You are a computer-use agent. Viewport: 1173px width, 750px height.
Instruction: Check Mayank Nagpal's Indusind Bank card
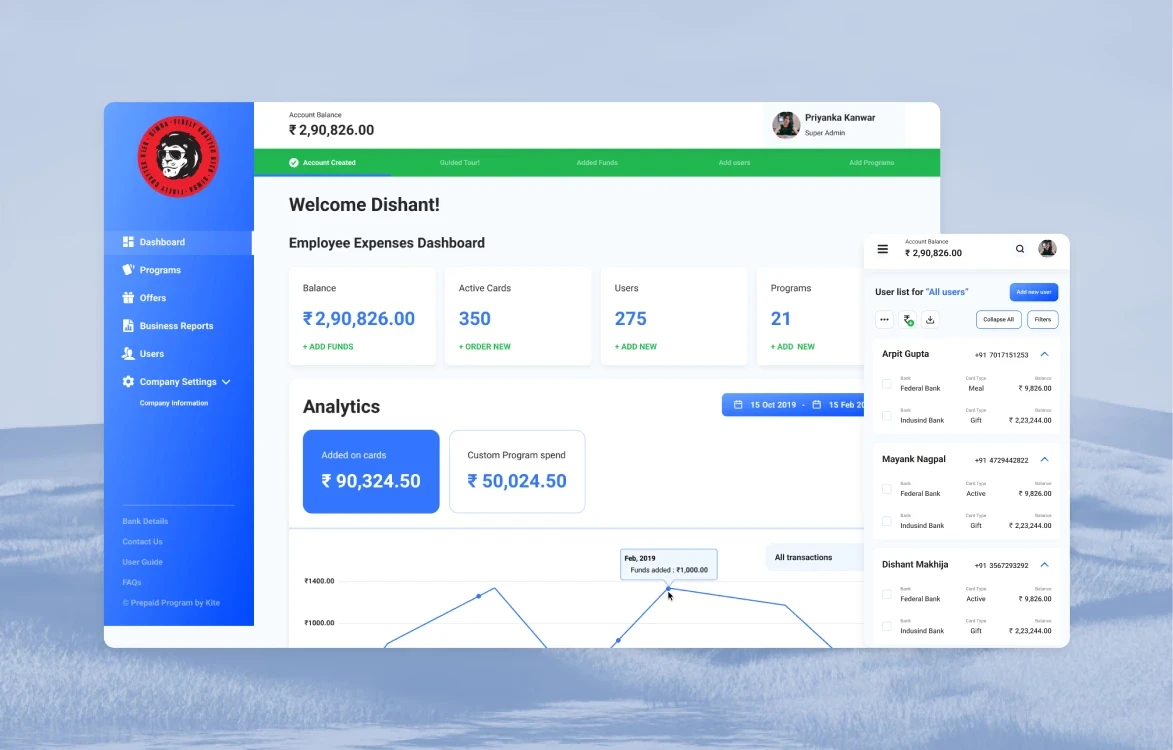[x=886, y=521]
